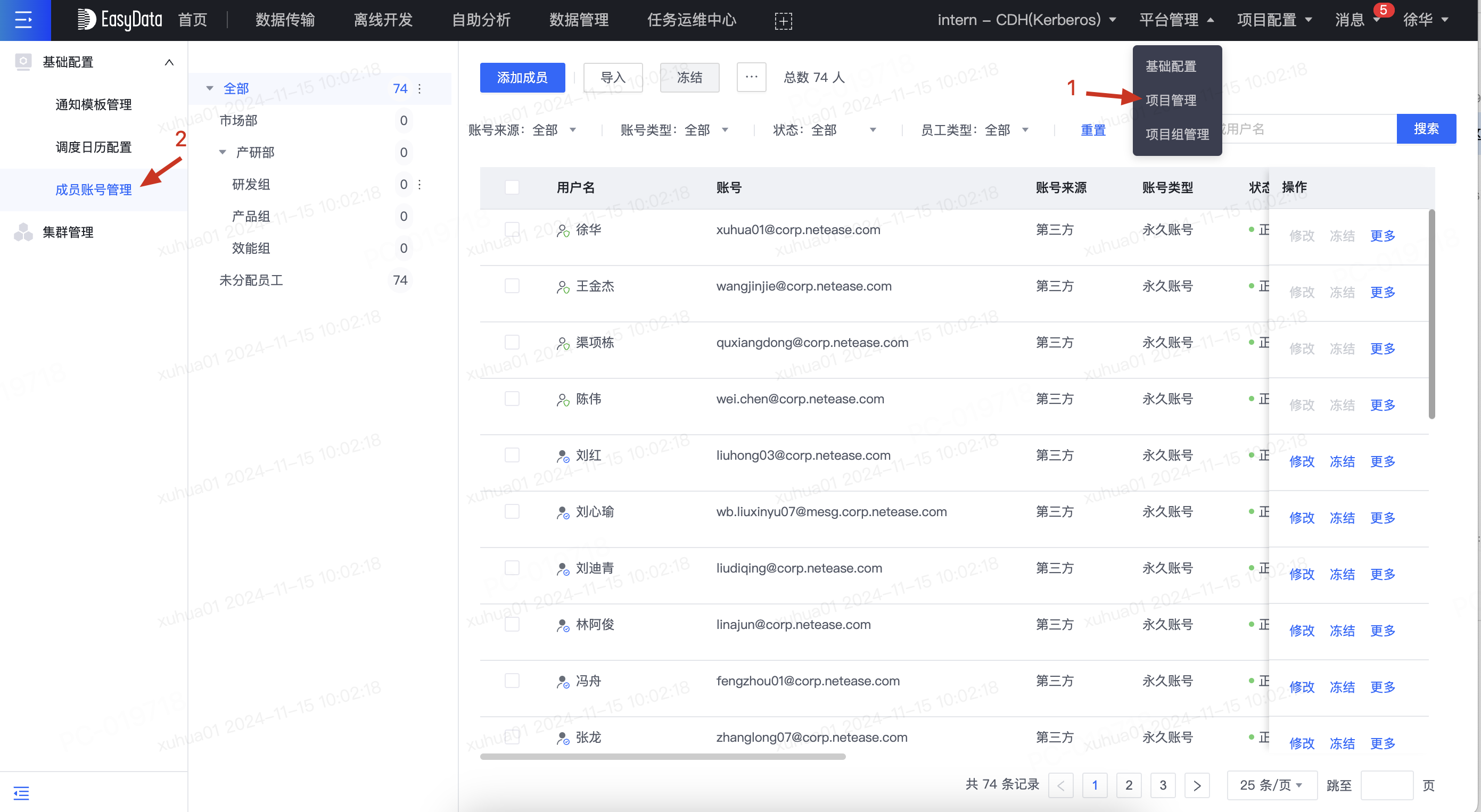Select 项目管理 in the platform menu
The width and height of the screenshot is (1481, 812).
[x=1171, y=100]
